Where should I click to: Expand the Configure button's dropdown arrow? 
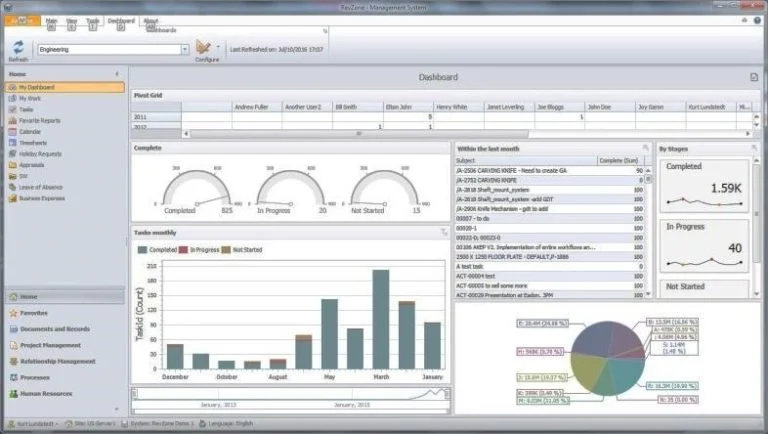click(x=218, y=47)
